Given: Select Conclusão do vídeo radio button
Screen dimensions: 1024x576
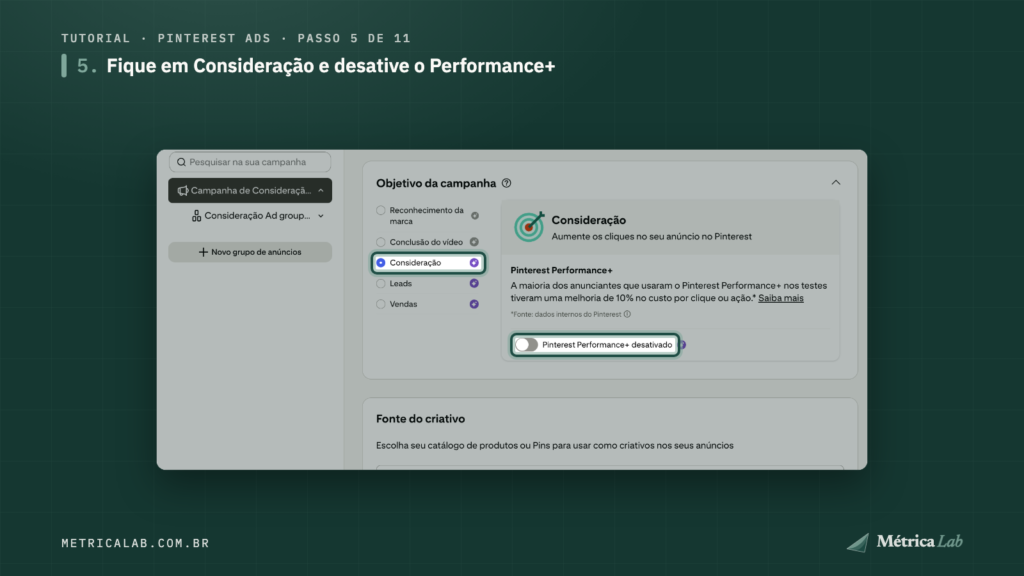Looking at the screenshot, I should pos(381,242).
